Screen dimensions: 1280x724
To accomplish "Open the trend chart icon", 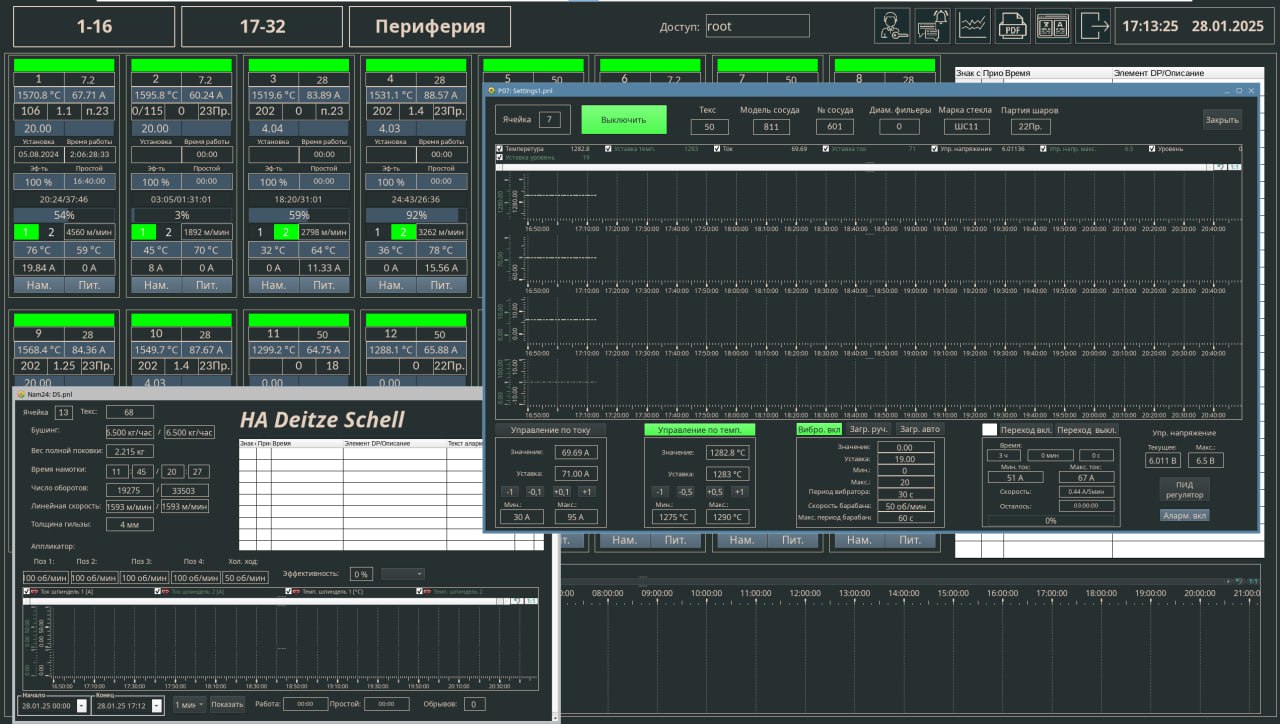I will click(973, 26).
